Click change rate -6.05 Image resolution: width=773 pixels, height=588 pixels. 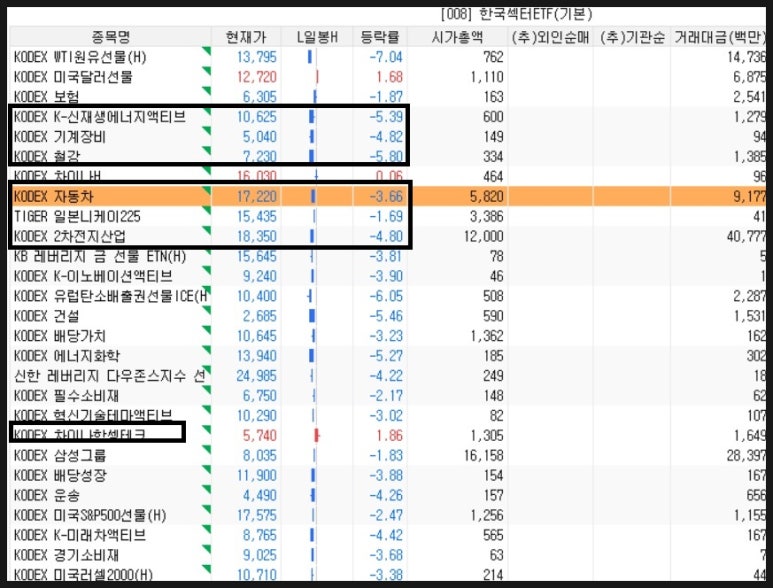pyautogui.click(x=386, y=296)
